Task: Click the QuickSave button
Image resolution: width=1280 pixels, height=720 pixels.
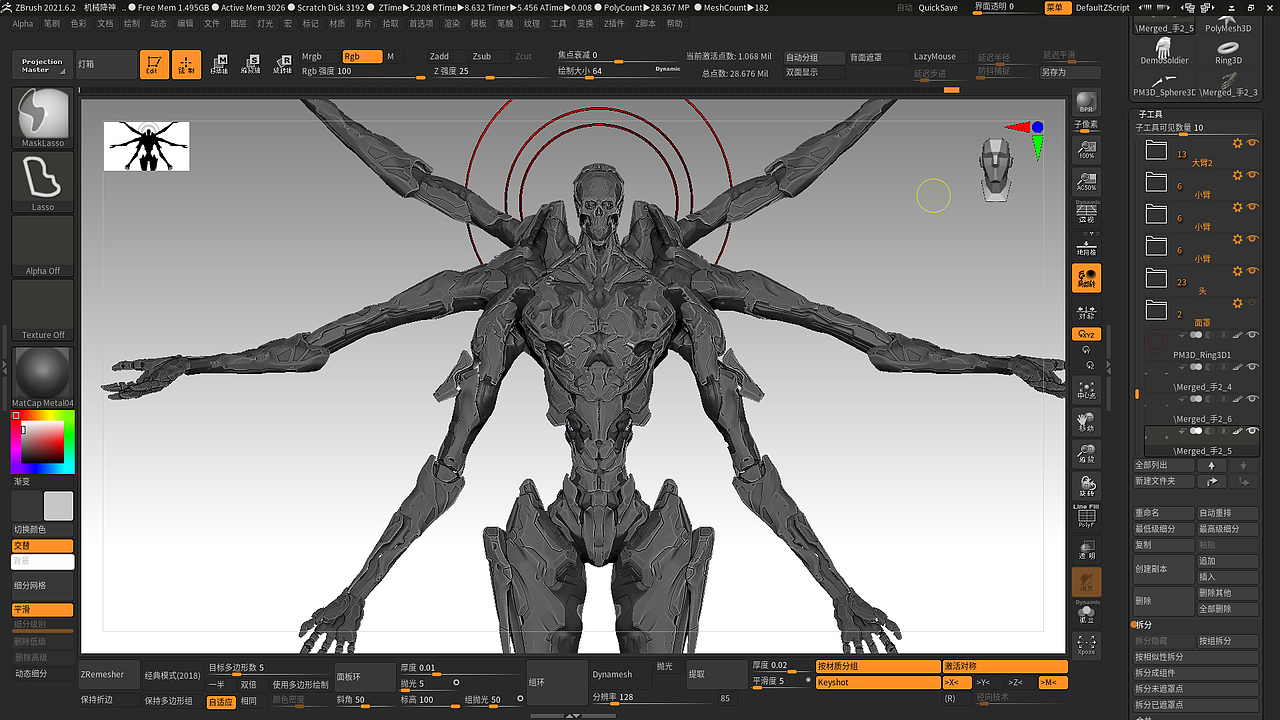Action: [x=938, y=7]
